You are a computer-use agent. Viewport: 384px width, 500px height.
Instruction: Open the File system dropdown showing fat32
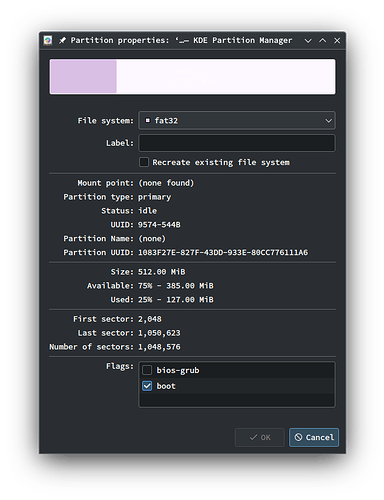pos(237,120)
